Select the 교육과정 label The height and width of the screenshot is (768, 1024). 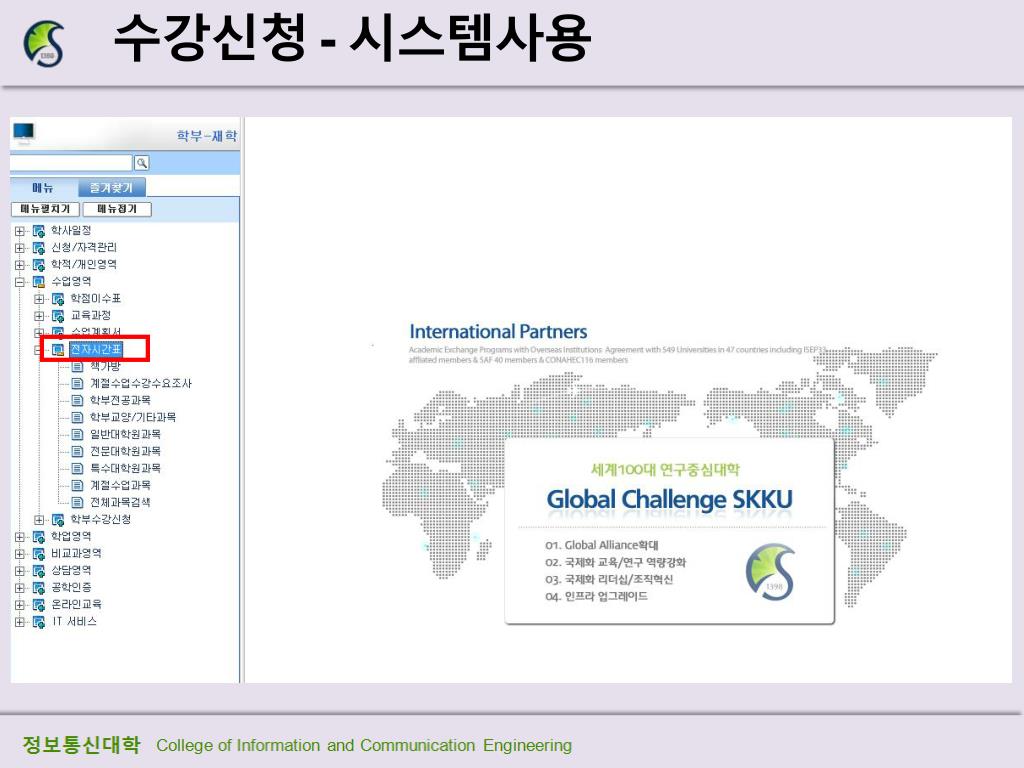click(91, 315)
